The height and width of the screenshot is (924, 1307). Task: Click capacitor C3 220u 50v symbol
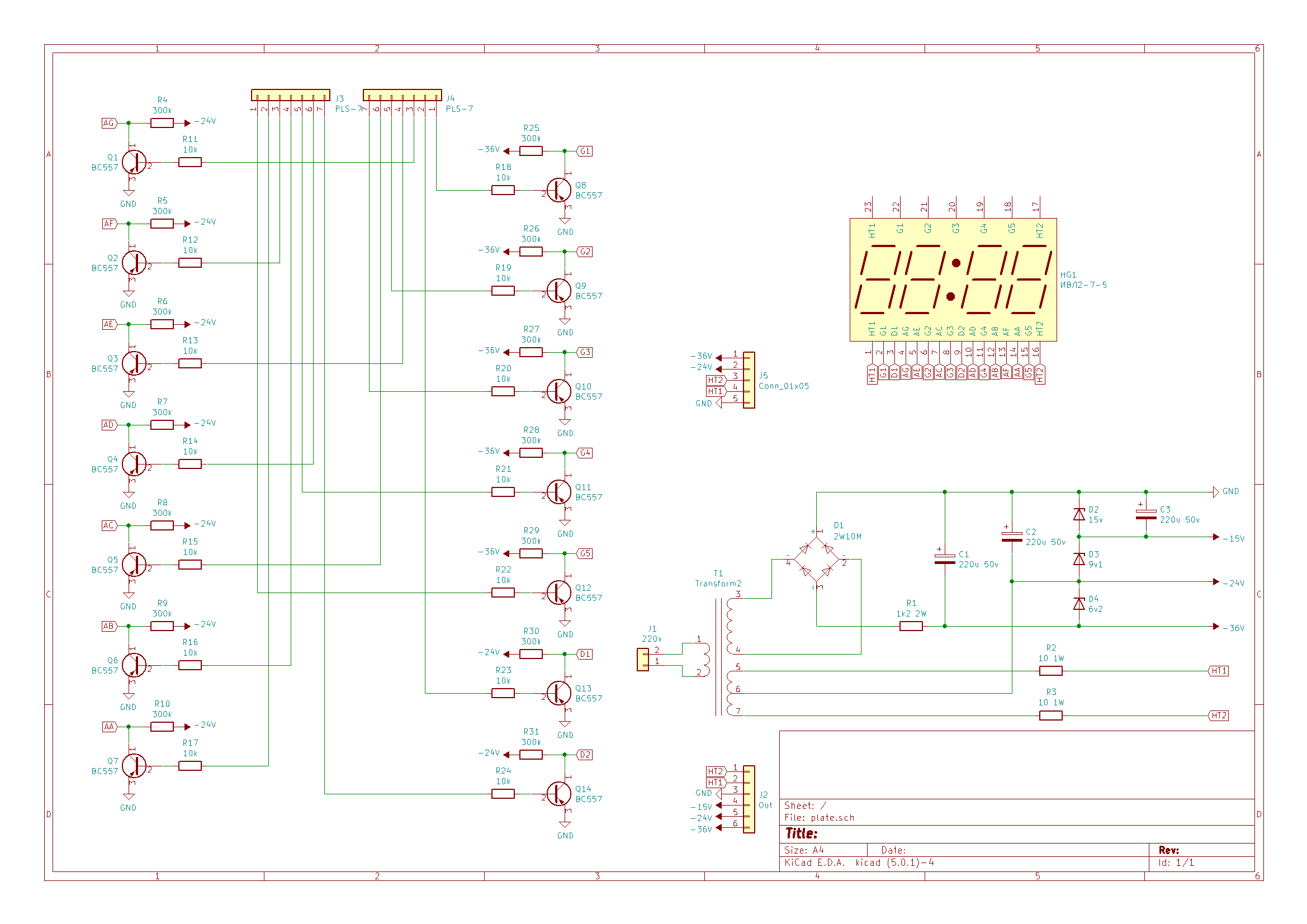tap(1146, 515)
